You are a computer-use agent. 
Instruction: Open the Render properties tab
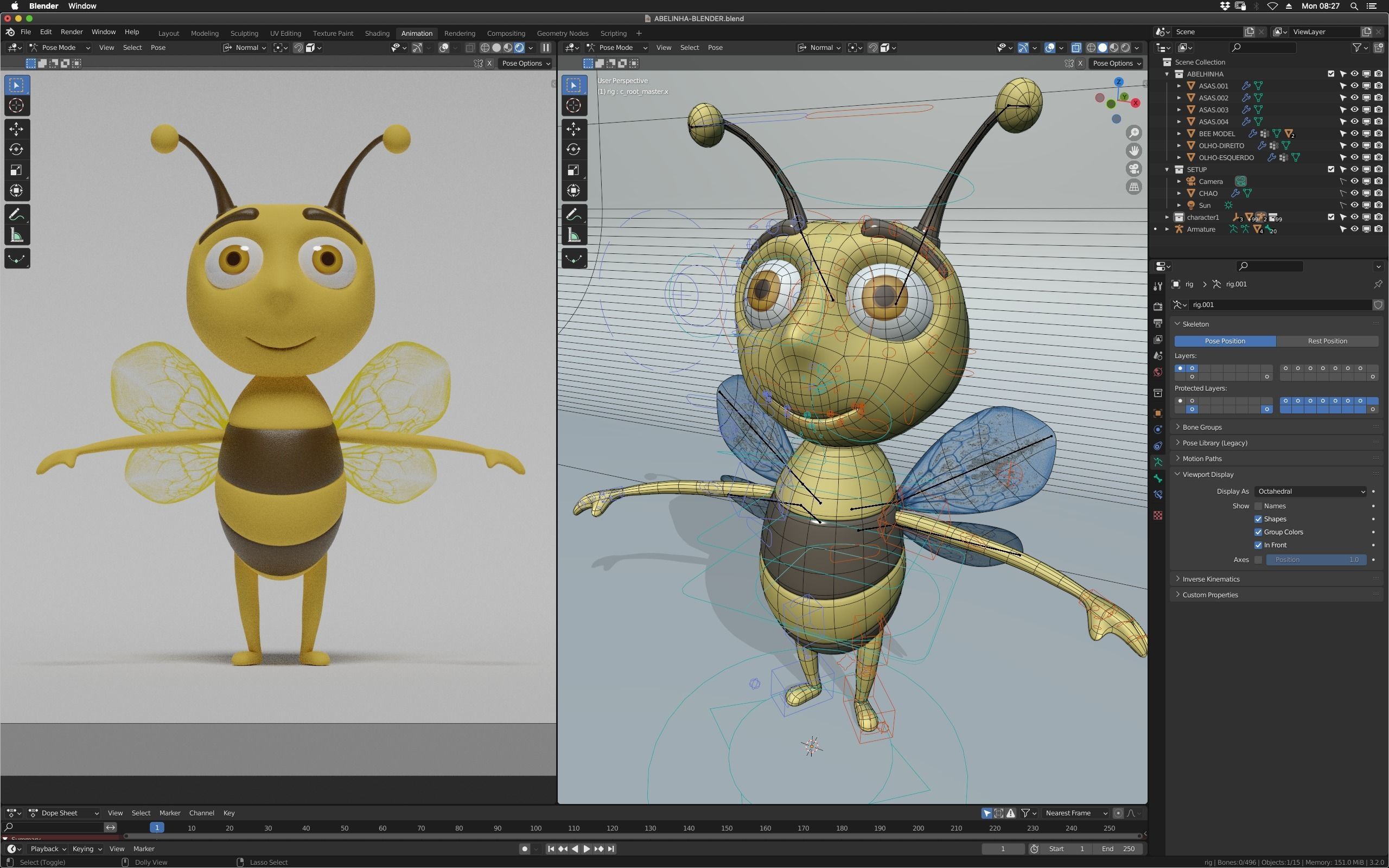(1158, 306)
